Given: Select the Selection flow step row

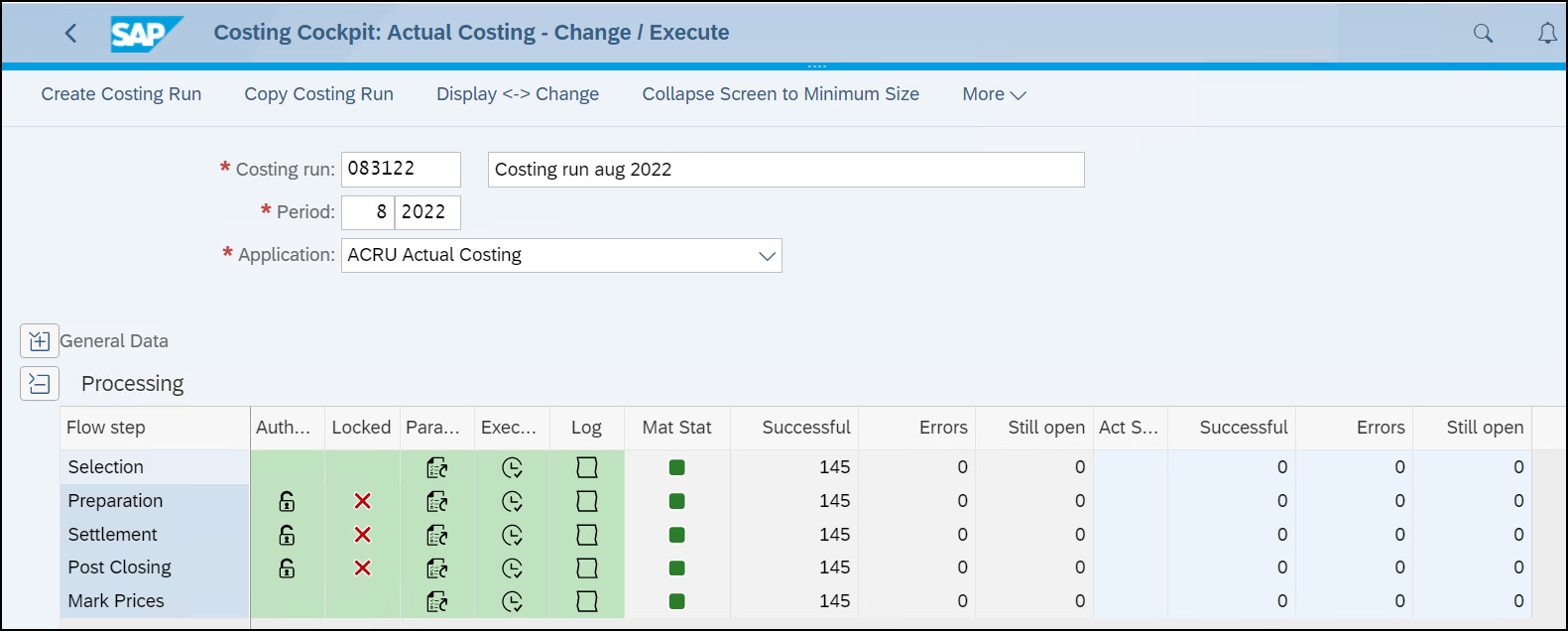Looking at the screenshot, I should [x=155, y=467].
